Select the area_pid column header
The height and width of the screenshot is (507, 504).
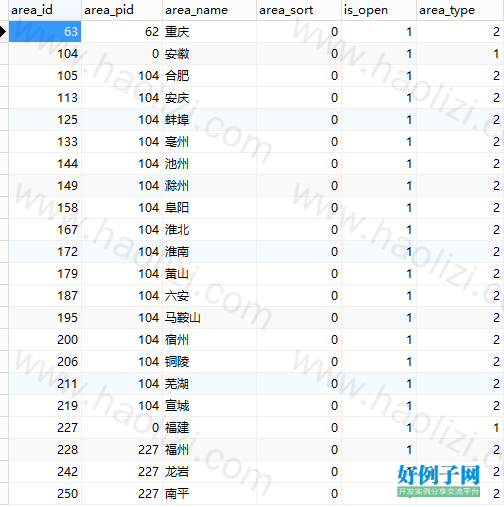122,10
